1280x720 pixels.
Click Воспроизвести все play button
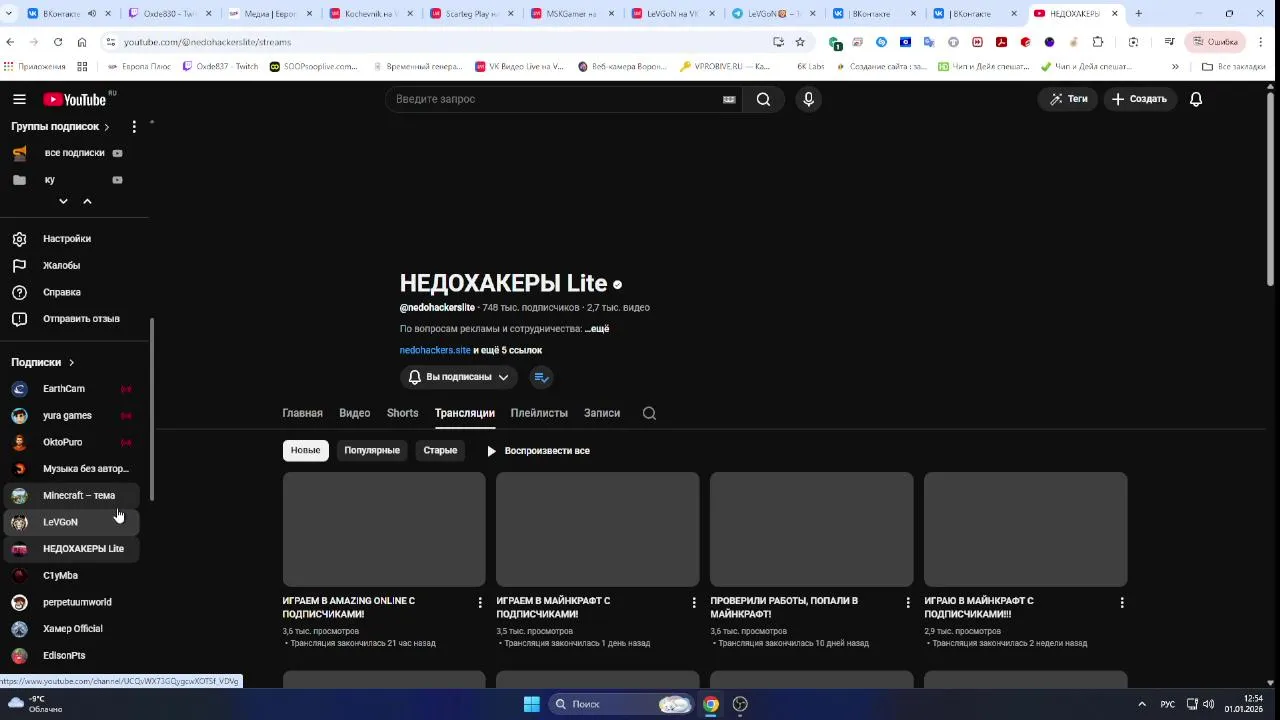click(x=538, y=451)
